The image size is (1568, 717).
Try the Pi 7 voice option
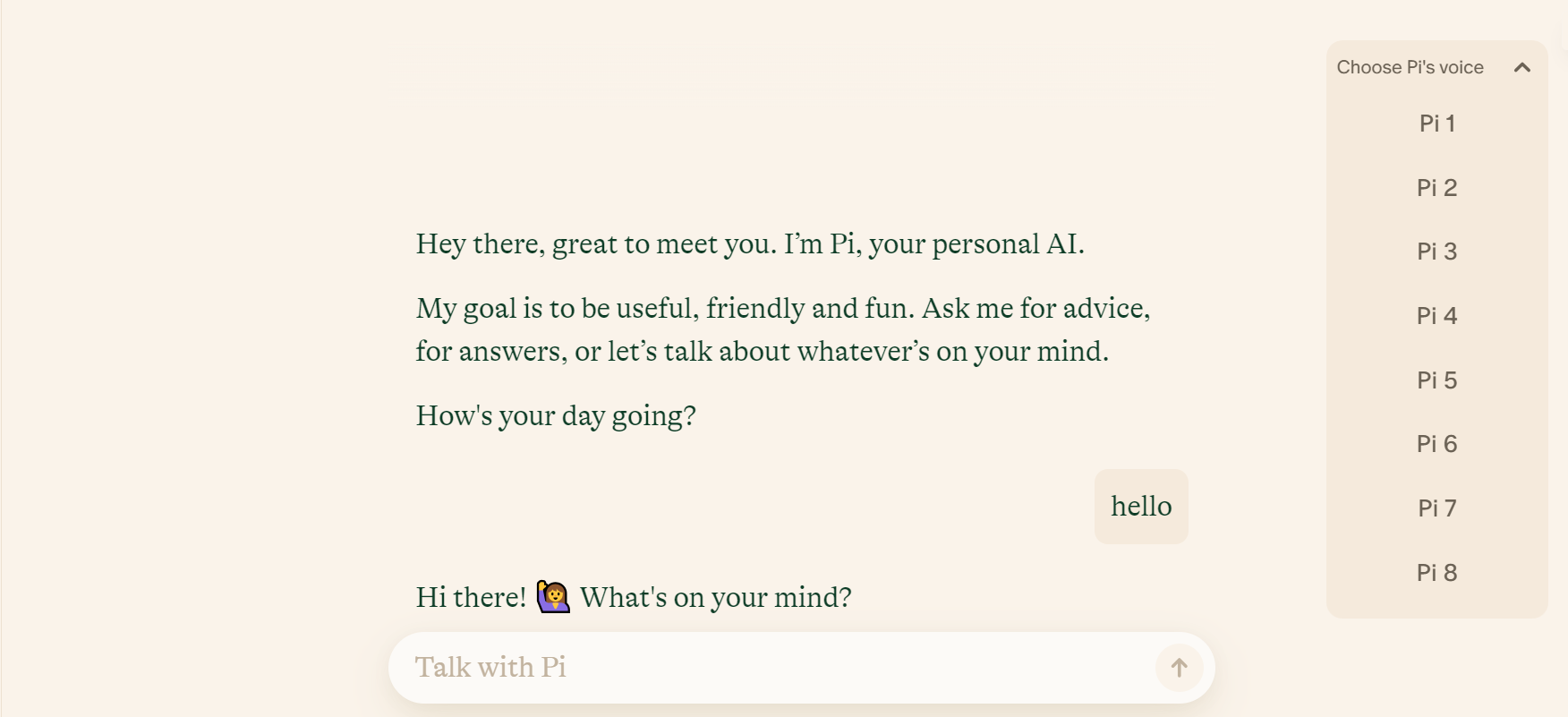1436,508
